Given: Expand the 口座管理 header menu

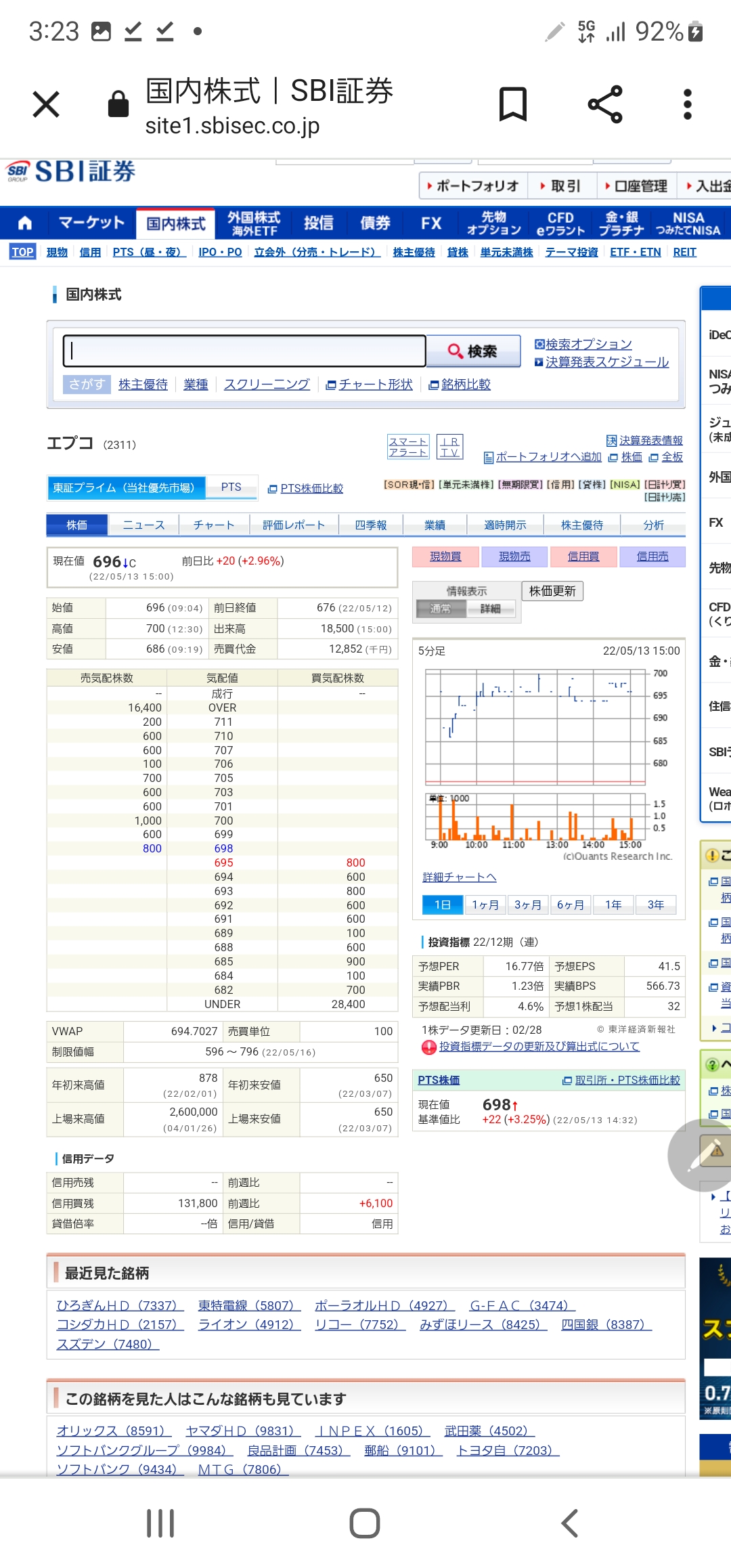Looking at the screenshot, I should [x=636, y=186].
